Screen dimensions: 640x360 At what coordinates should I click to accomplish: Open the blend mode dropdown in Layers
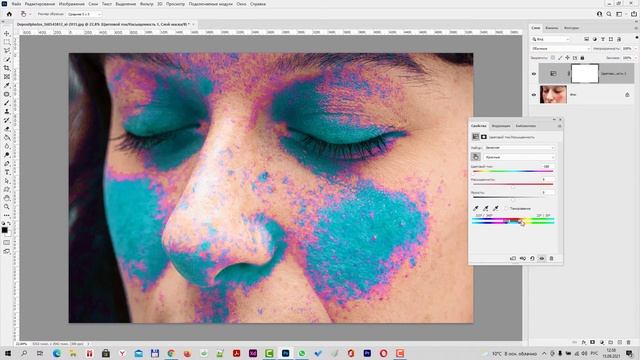pyautogui.click(x=560, y=49)
